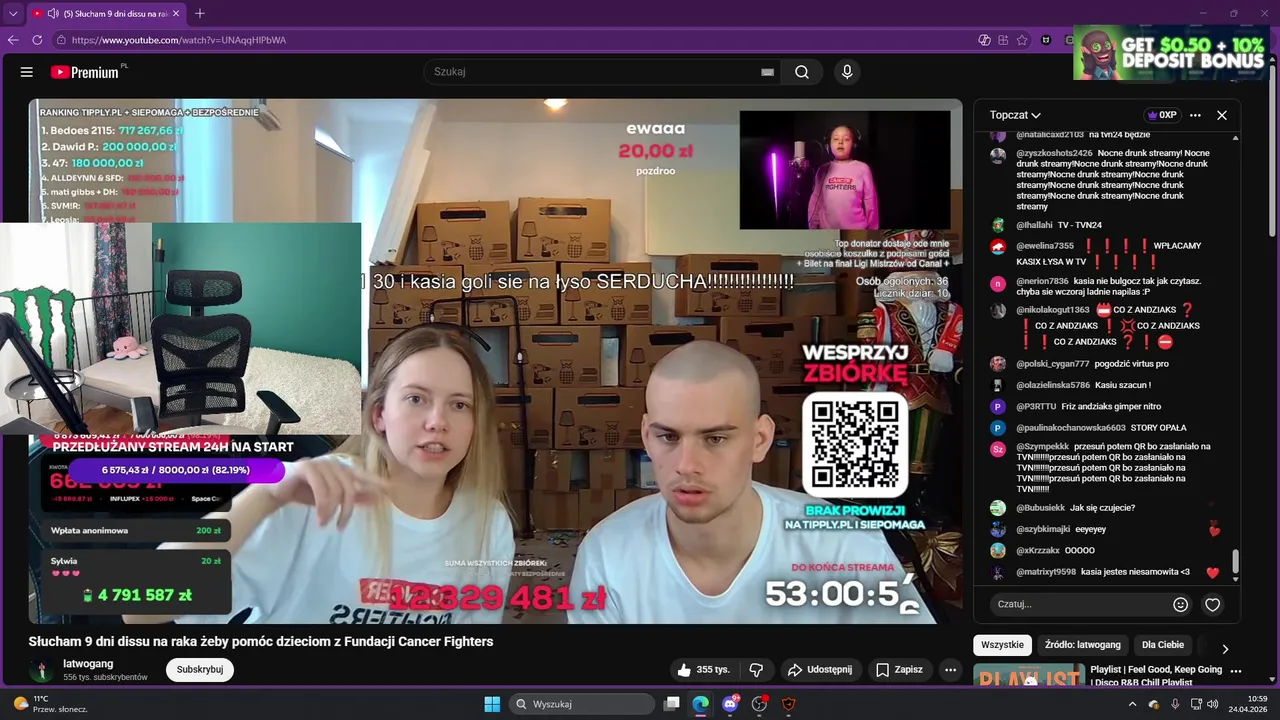Select the Źródło: latwogang chip
This screenshot has width=1280, height=720.
click(x=1083, y=645)
